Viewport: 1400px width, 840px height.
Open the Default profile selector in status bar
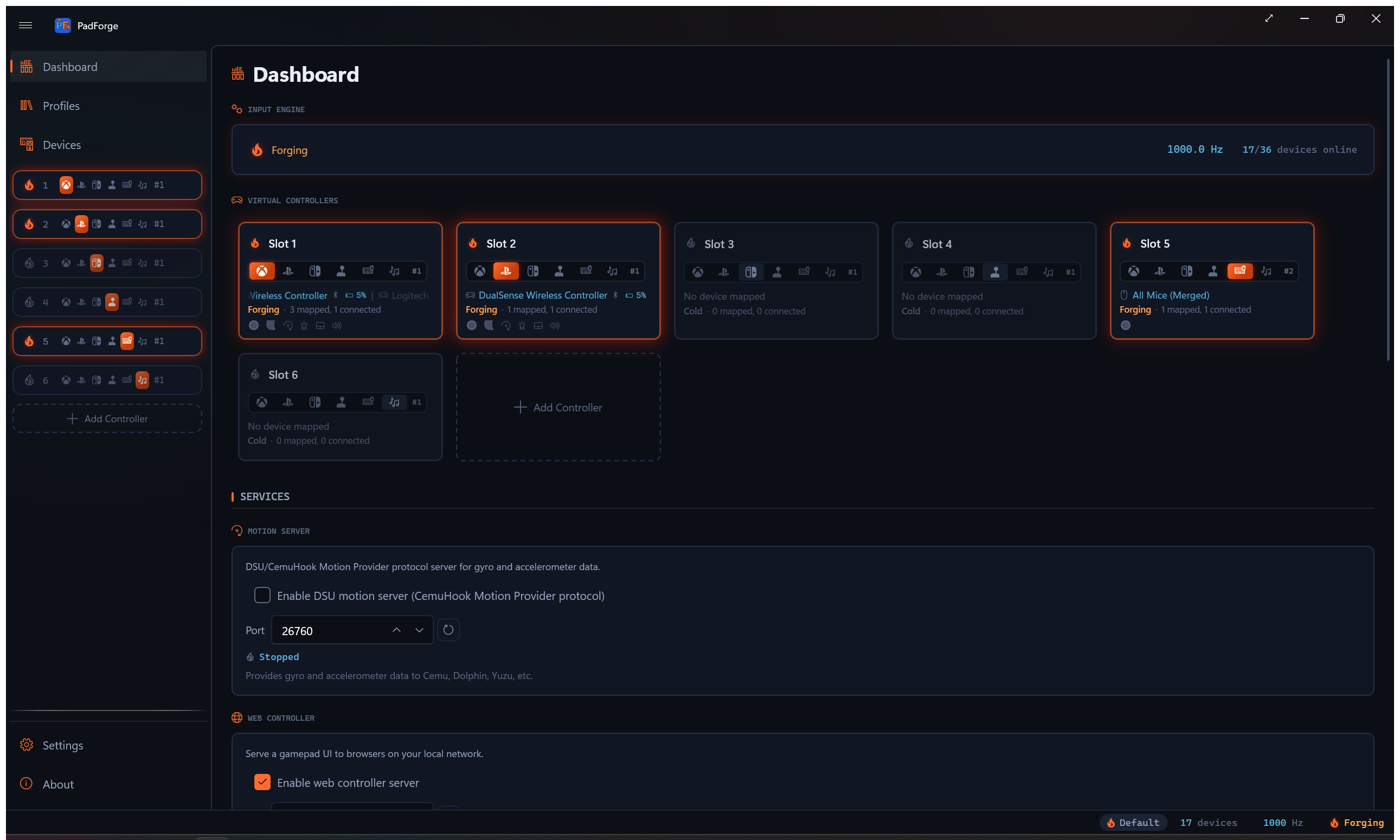(x=1134, y=823)
